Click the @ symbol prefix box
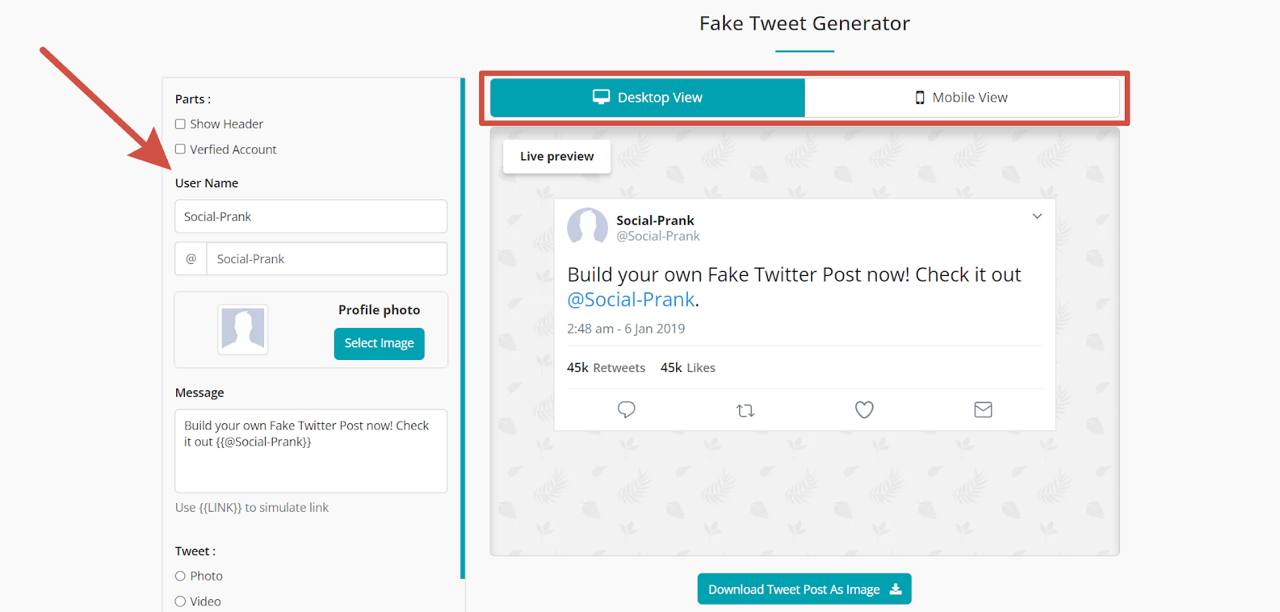The height and width of the screenshot is (612, 1280). (x=191, y=259)
